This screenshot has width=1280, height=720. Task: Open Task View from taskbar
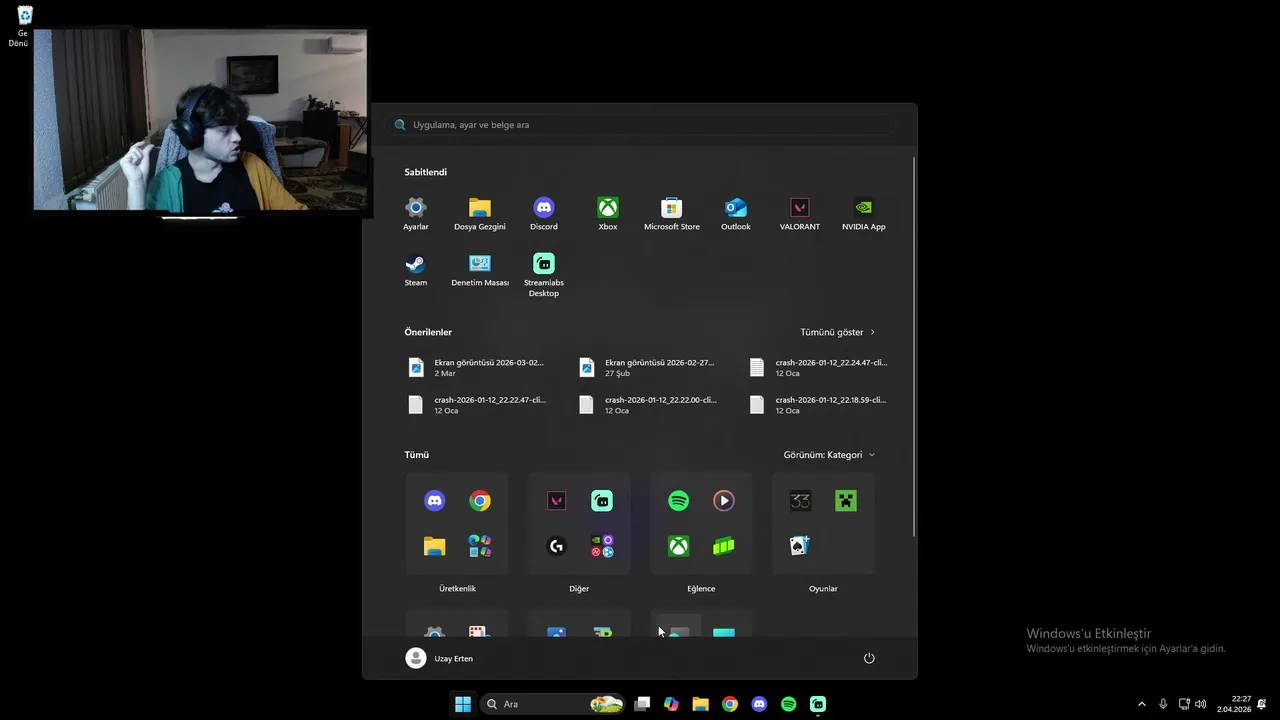click(x=642, y=704)
